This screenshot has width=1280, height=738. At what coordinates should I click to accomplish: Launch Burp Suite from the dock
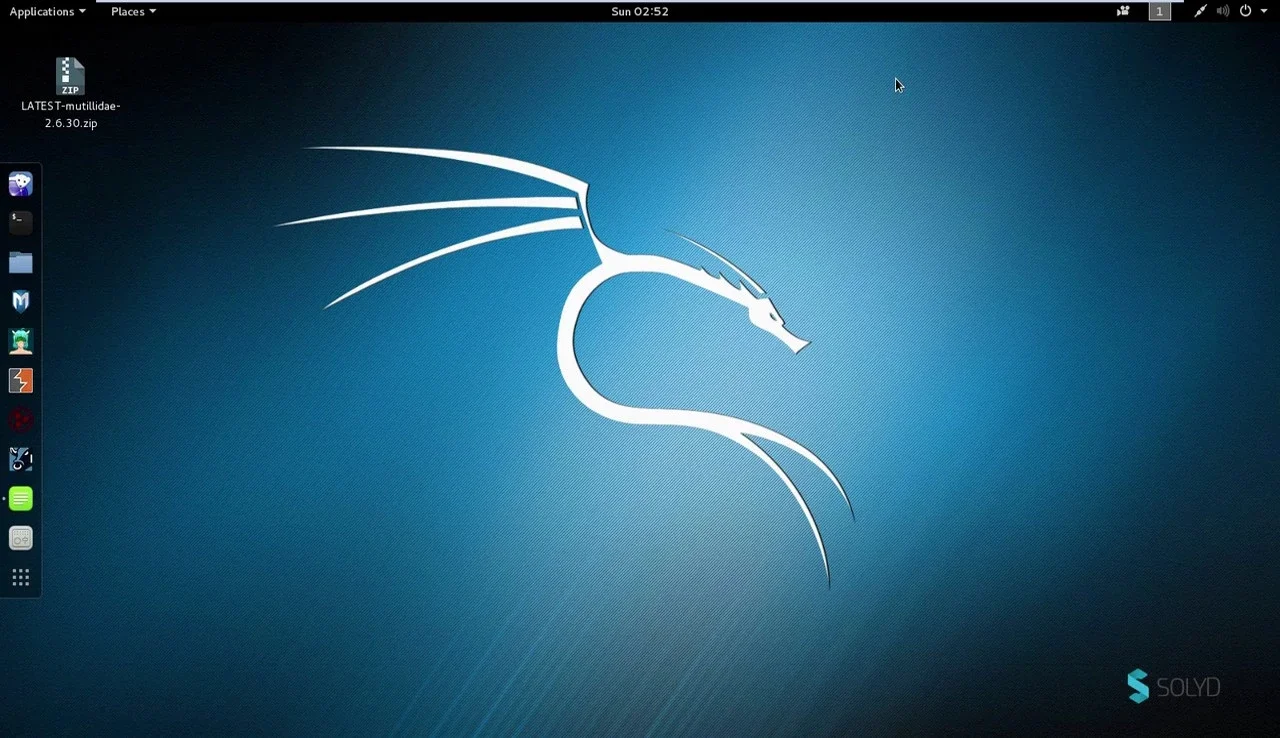click(x=21, y=380)
